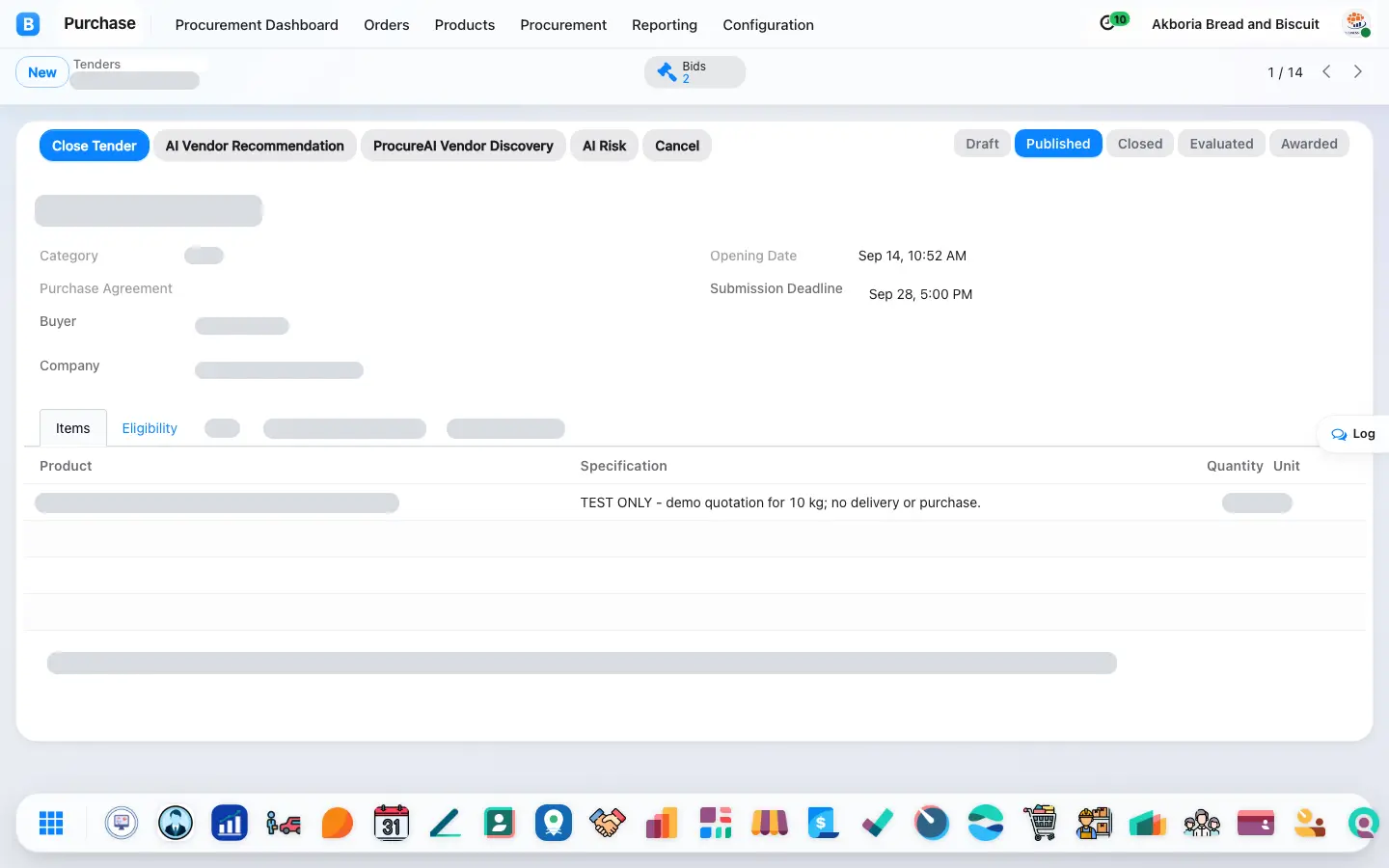The width and height of the screenshot is (1389, 868).
Task: Open the round timer gauge app icon
Action: [932, 823]
